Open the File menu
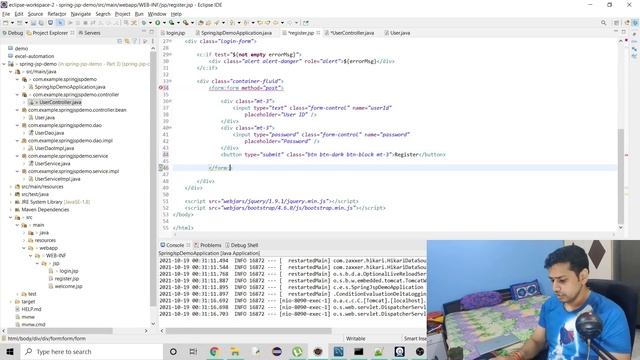640x360 pixels. click(6, 14)
